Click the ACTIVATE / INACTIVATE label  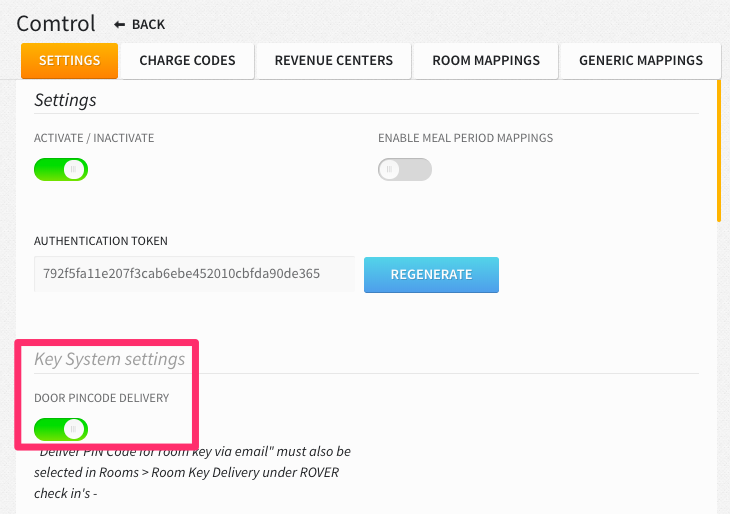pos(94,138)
